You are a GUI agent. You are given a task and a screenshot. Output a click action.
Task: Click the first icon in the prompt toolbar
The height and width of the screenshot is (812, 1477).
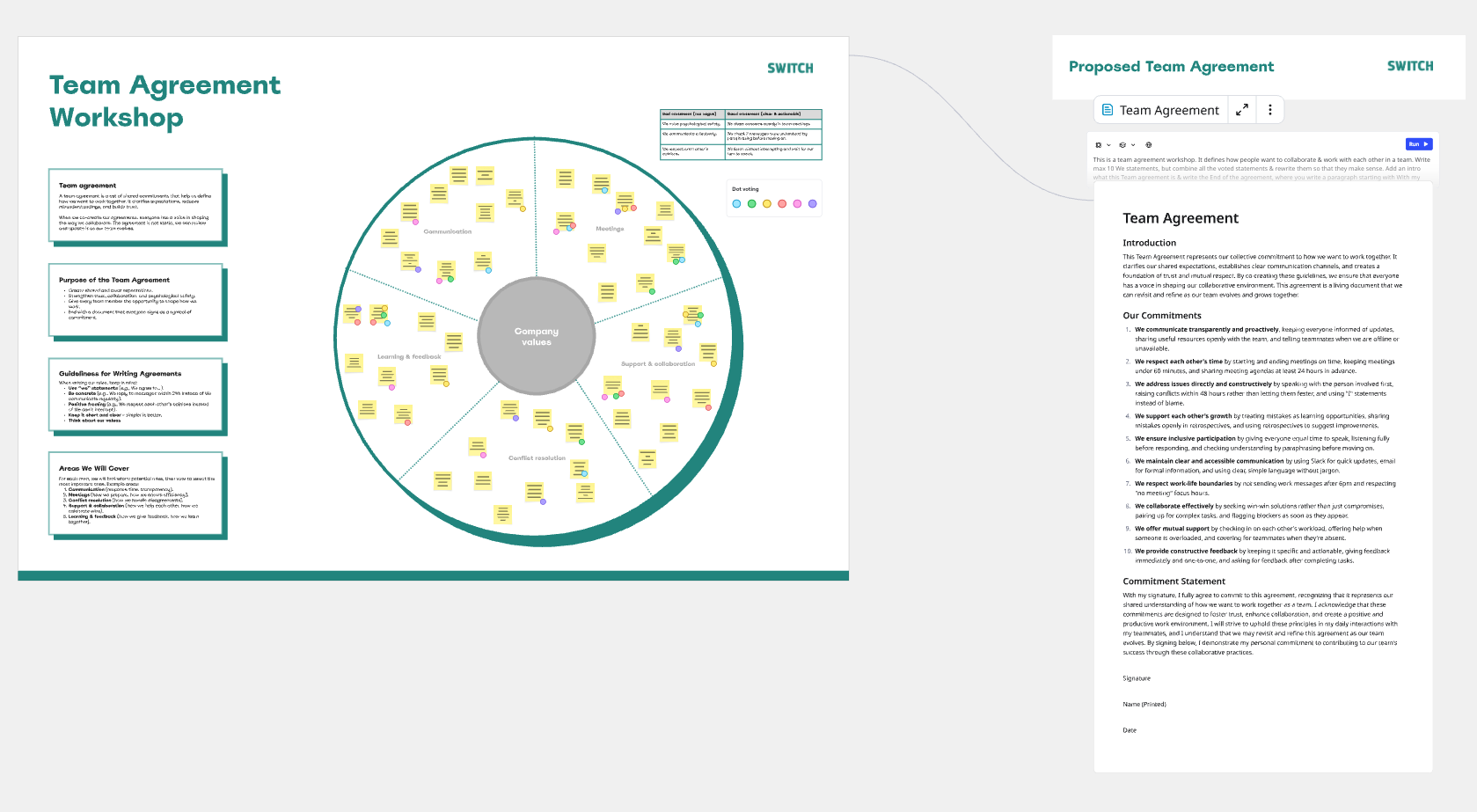(1098, 145)
